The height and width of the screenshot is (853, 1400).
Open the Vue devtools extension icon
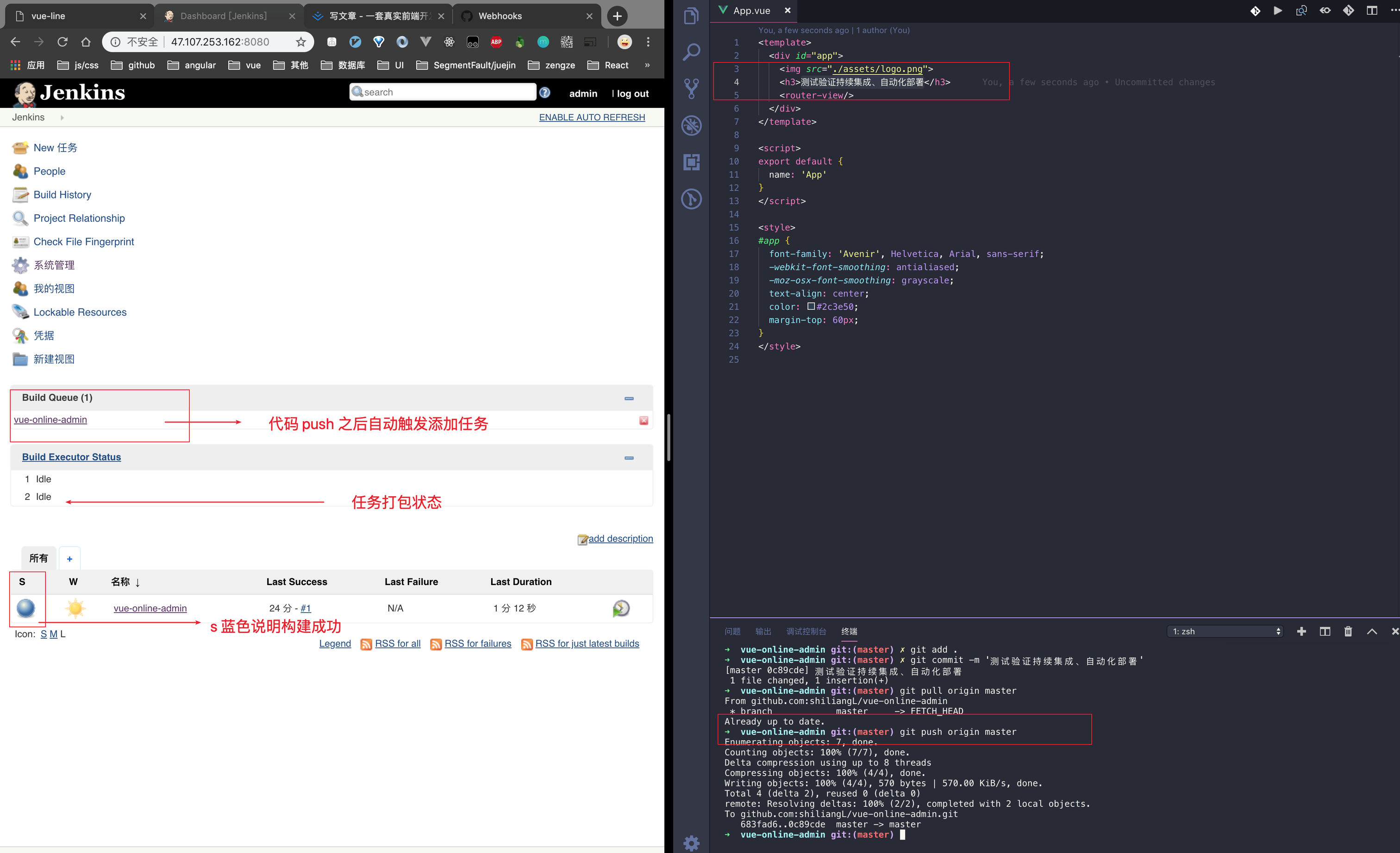(425, 42)
